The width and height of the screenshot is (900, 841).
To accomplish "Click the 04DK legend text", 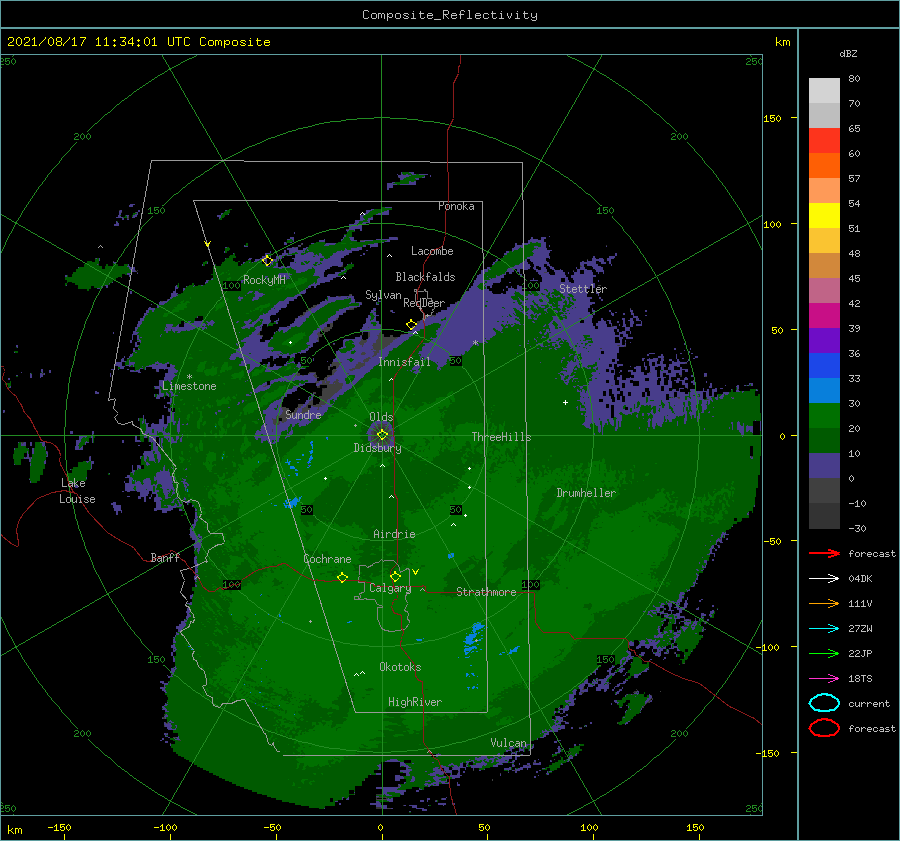I will point(860,578).
